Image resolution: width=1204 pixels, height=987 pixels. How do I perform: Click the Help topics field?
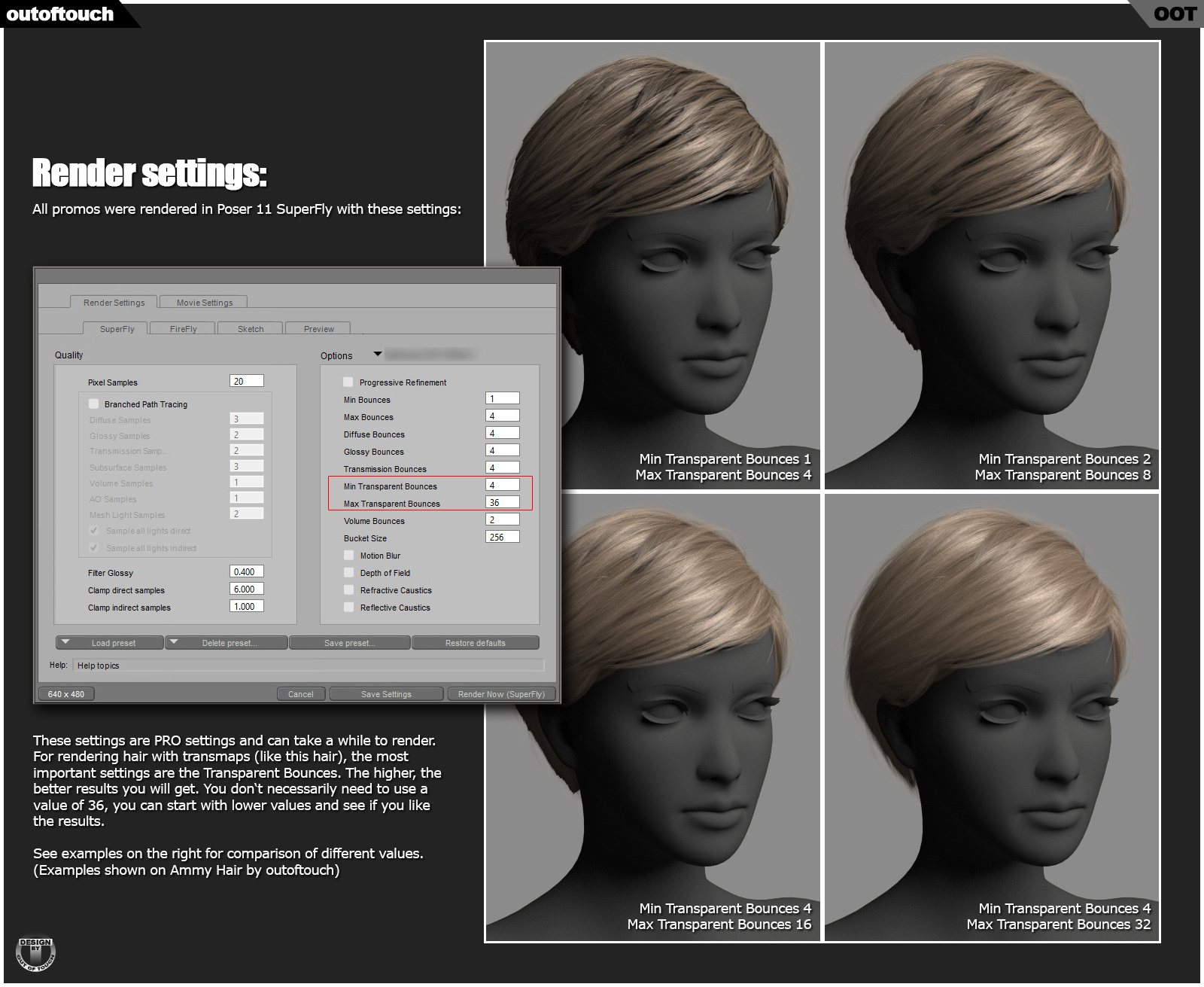tap(309, 666)
